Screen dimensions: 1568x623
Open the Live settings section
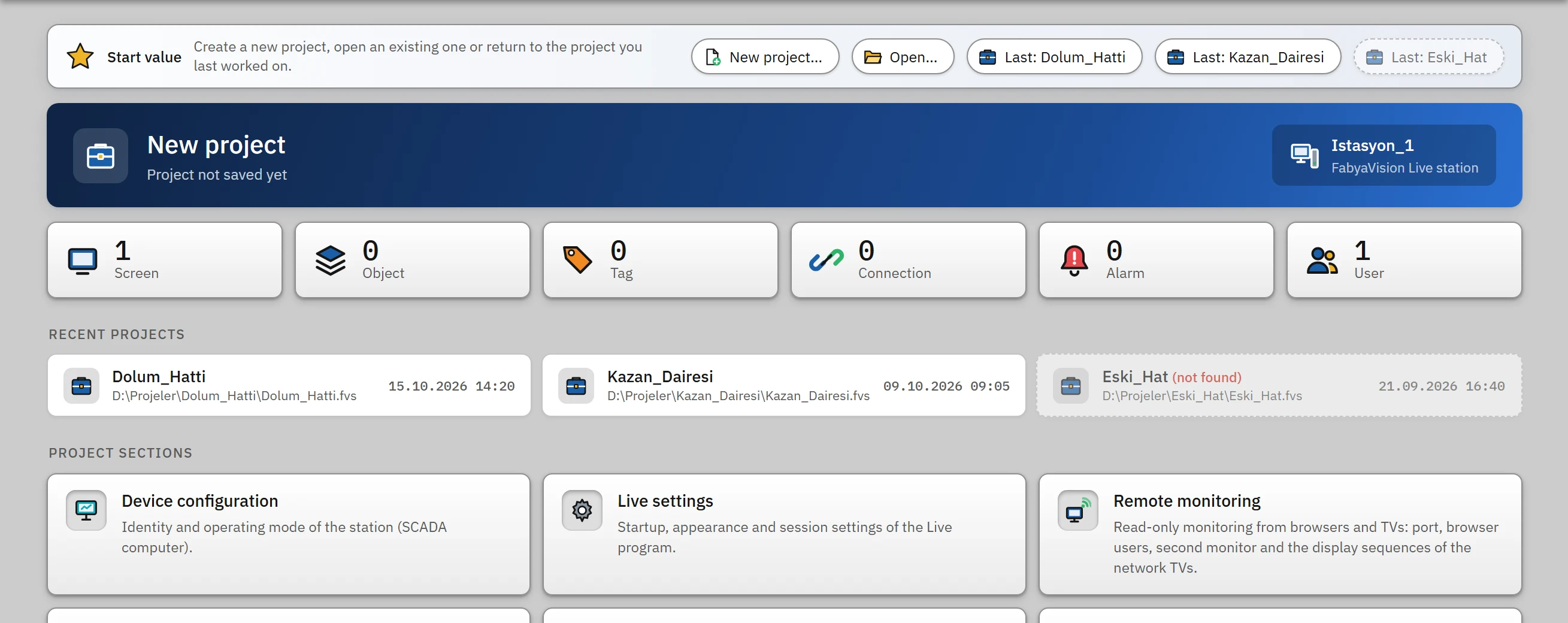[x=784, y=534]
